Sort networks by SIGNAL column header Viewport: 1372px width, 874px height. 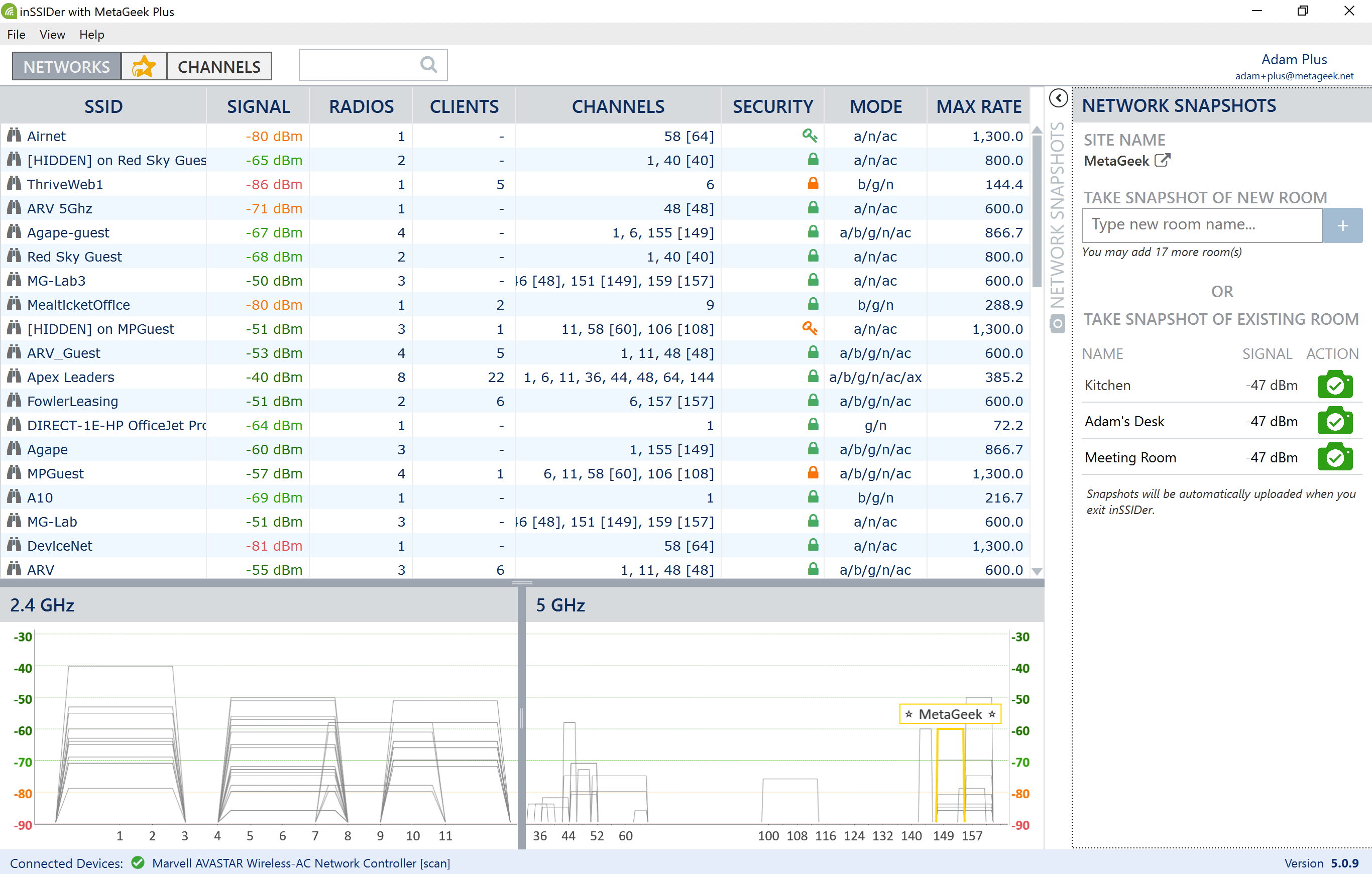258,106
